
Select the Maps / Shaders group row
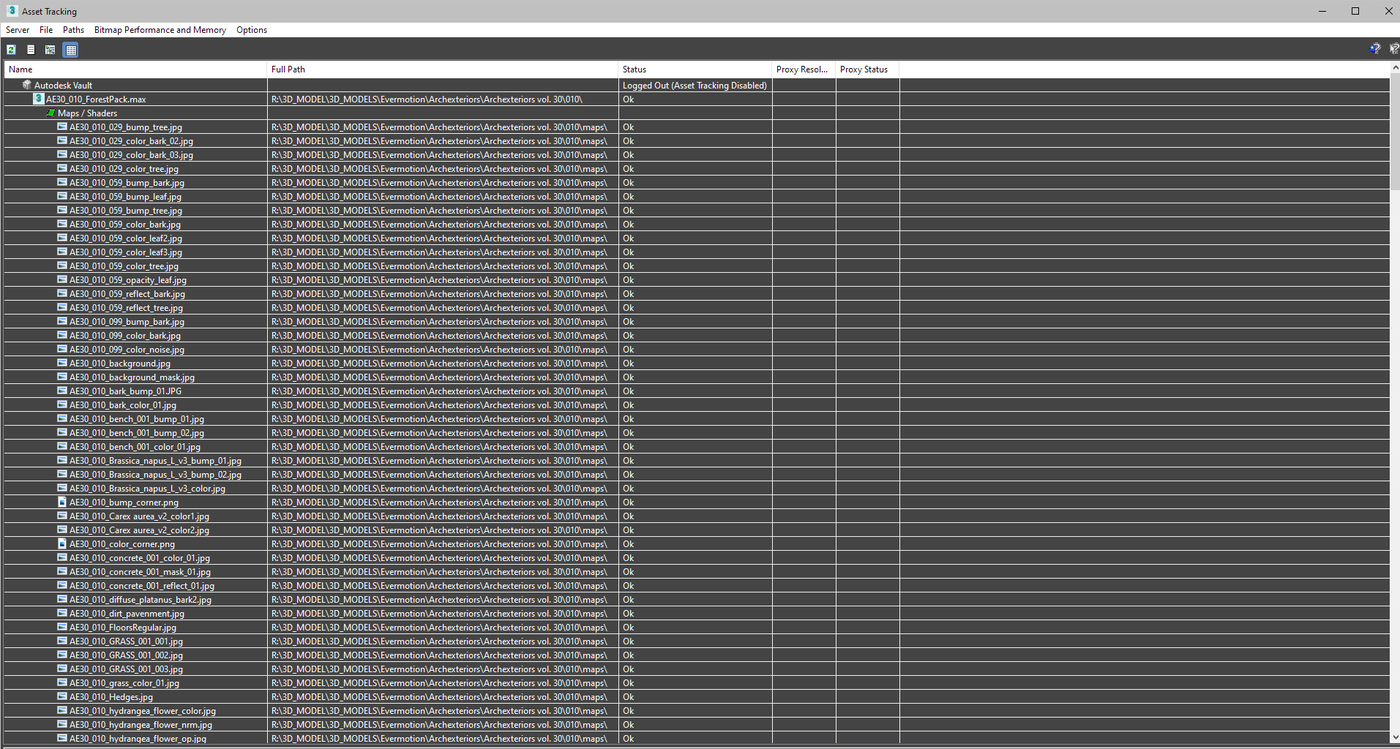click(x=696, y=113)
